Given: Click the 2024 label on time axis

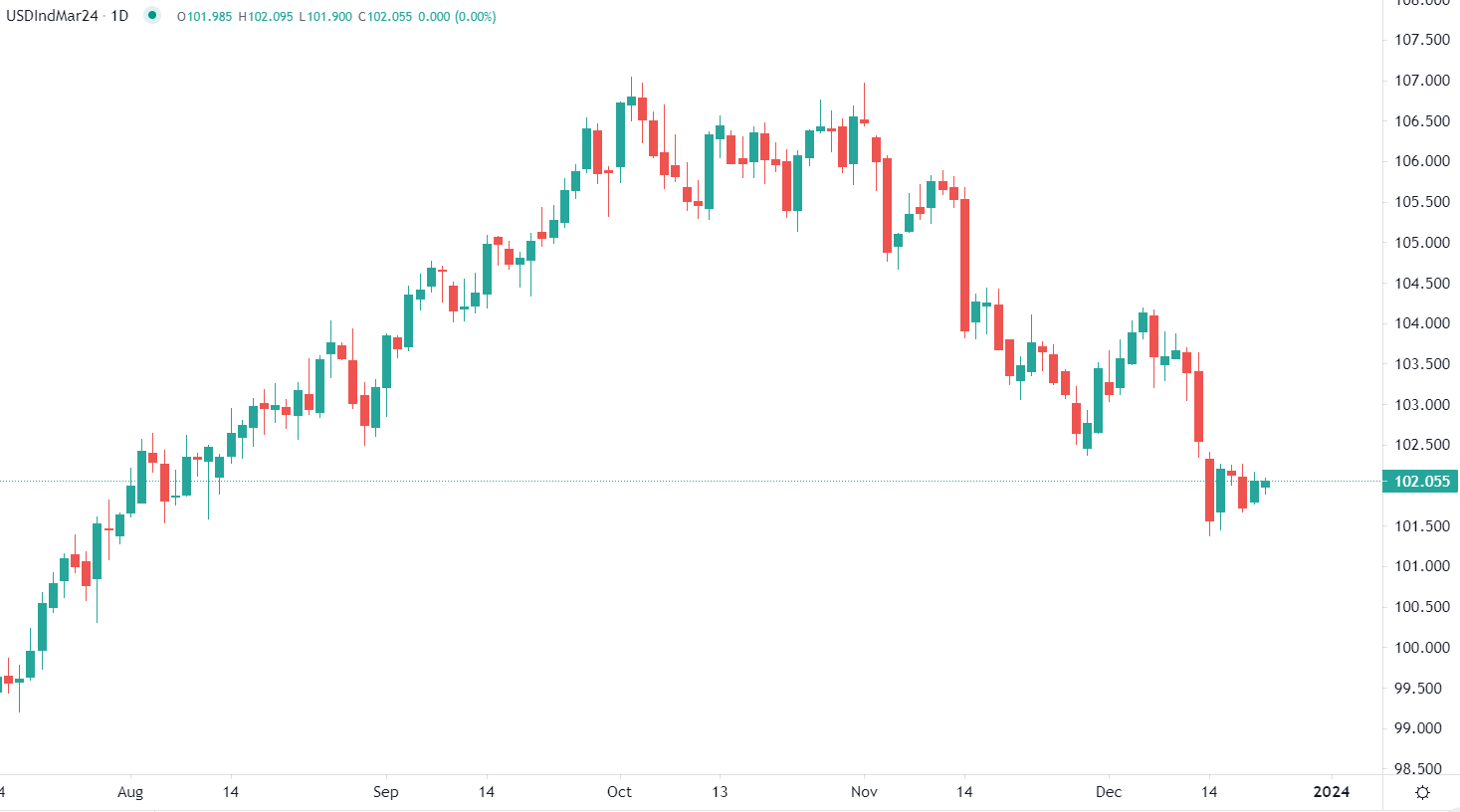Looking at the screenshot, I should point(1332,792).
